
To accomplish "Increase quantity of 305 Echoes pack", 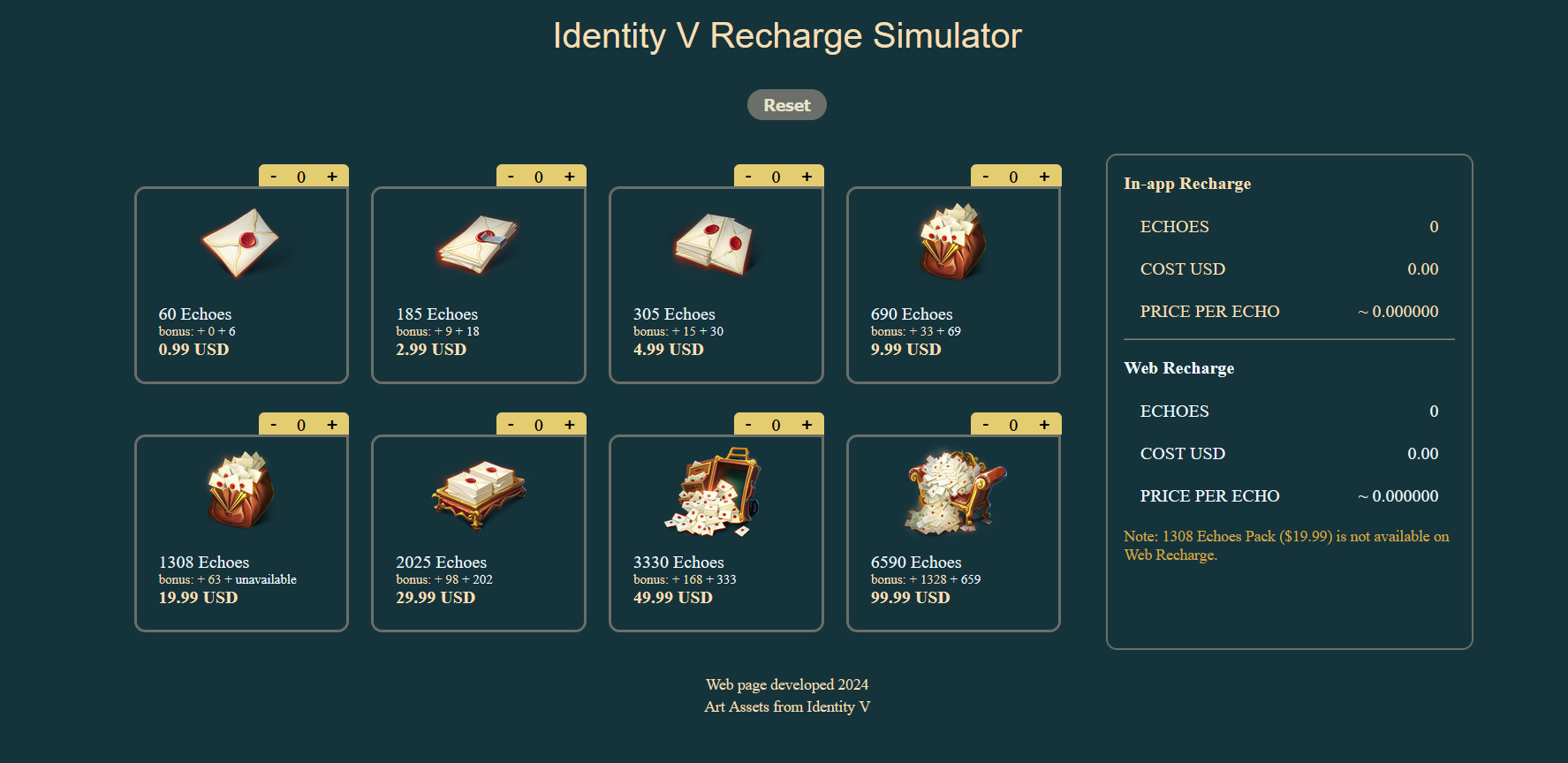I will click(807, 177).
